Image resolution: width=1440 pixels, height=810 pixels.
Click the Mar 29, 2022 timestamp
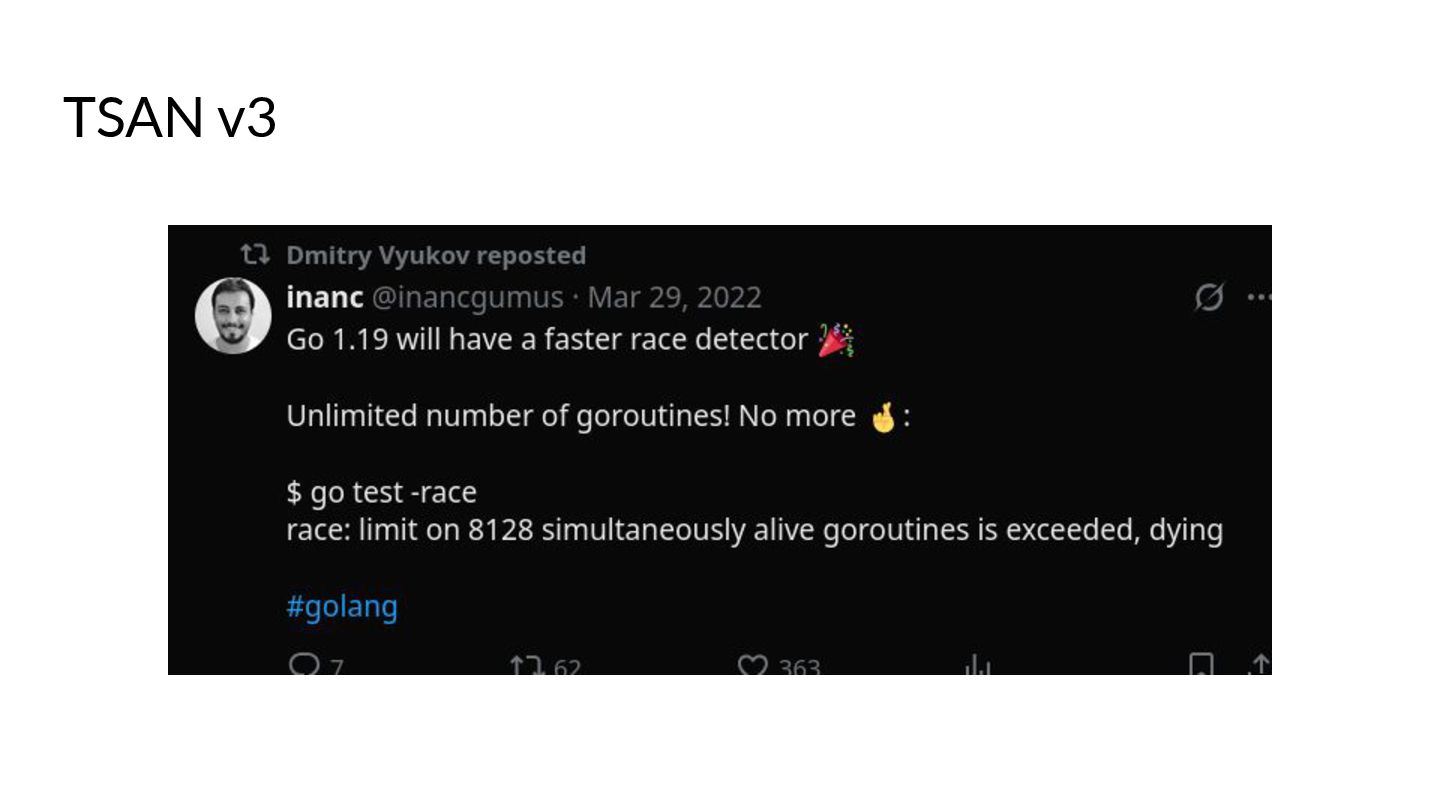[x=675, y=298]
